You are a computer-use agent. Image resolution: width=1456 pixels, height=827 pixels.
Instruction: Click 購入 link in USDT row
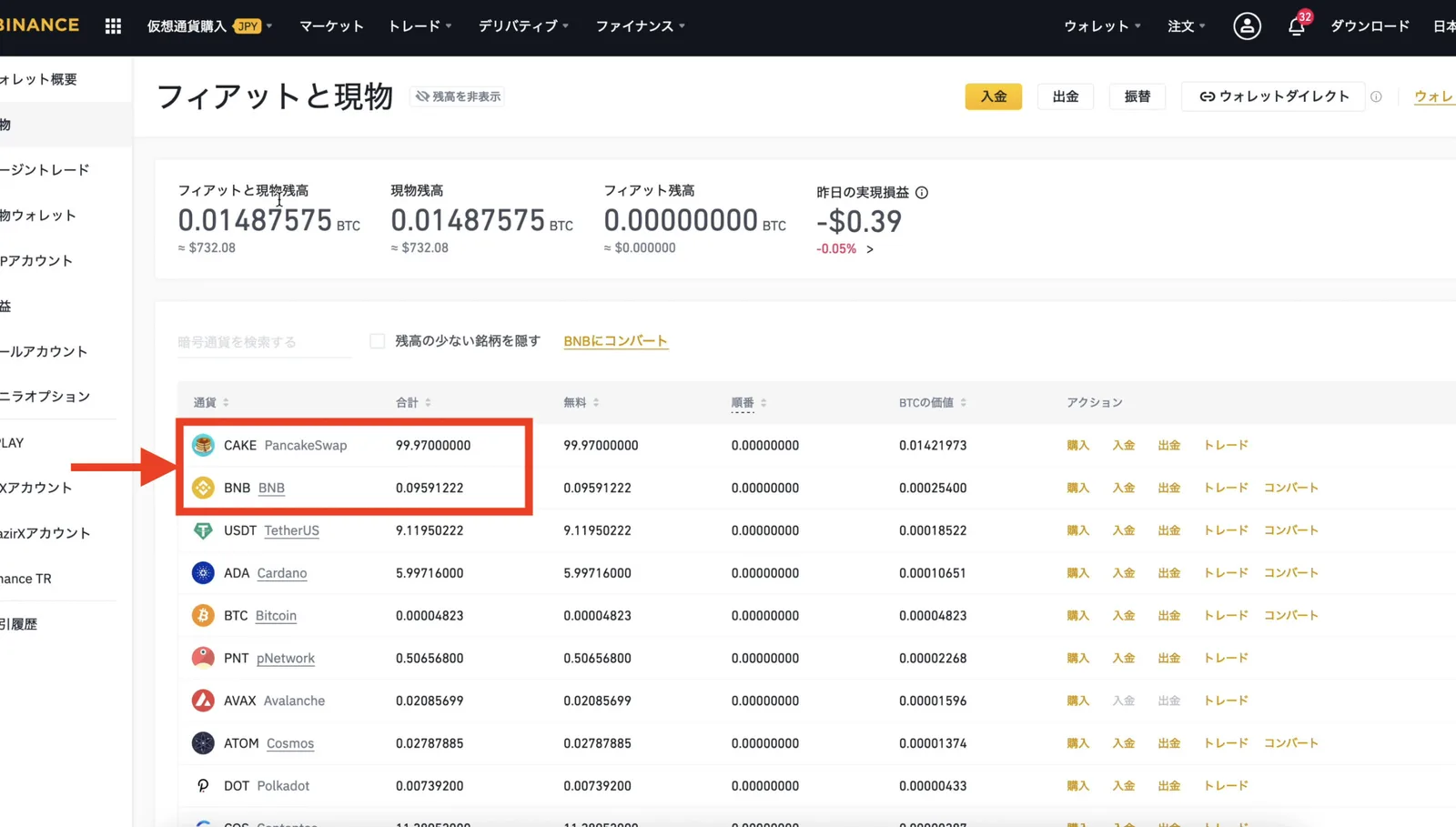click(x=1077, y=530)
